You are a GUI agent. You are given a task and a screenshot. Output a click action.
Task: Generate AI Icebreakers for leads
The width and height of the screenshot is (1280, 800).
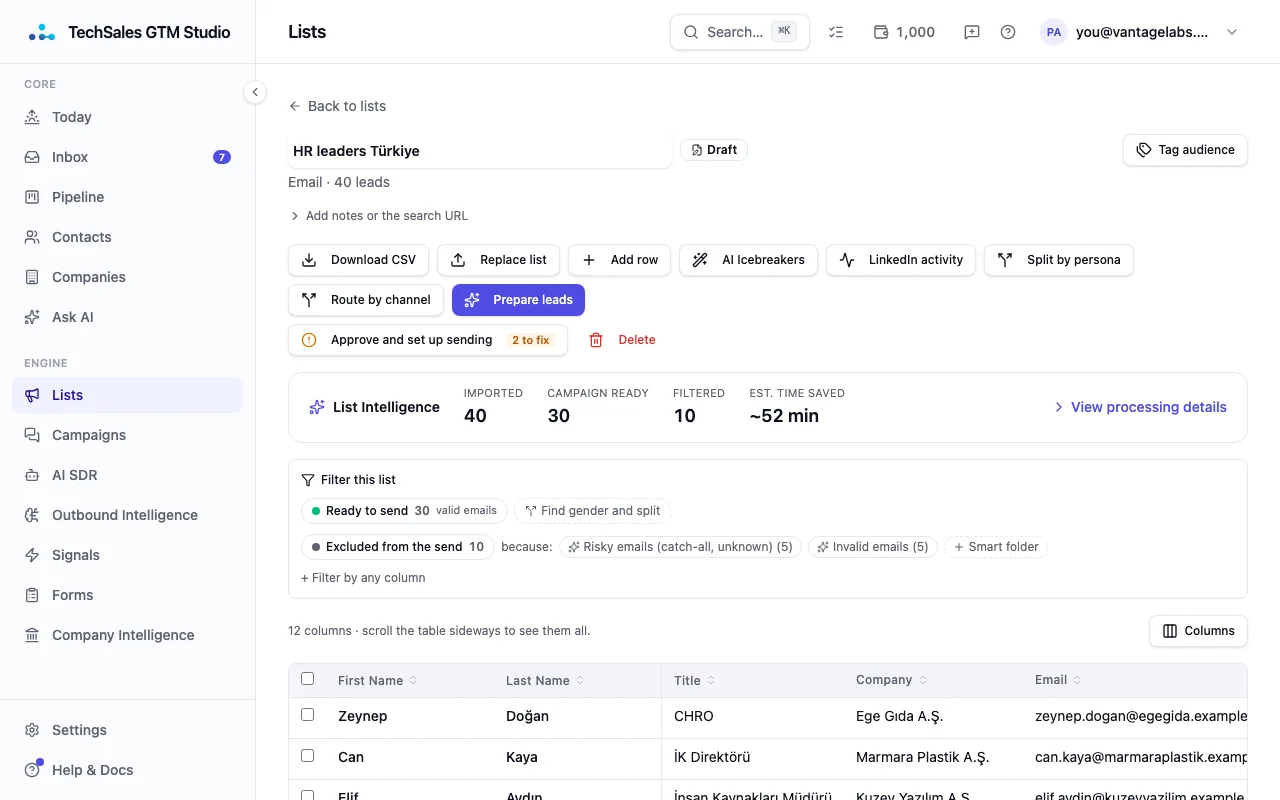pyautogui.click(x=749, y=260)
